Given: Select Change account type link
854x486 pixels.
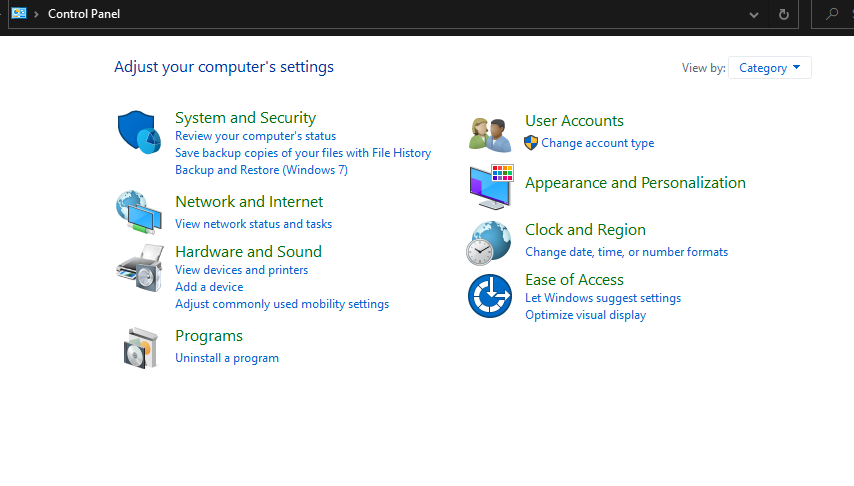Looking at the screenshot, I should point(597,143).
